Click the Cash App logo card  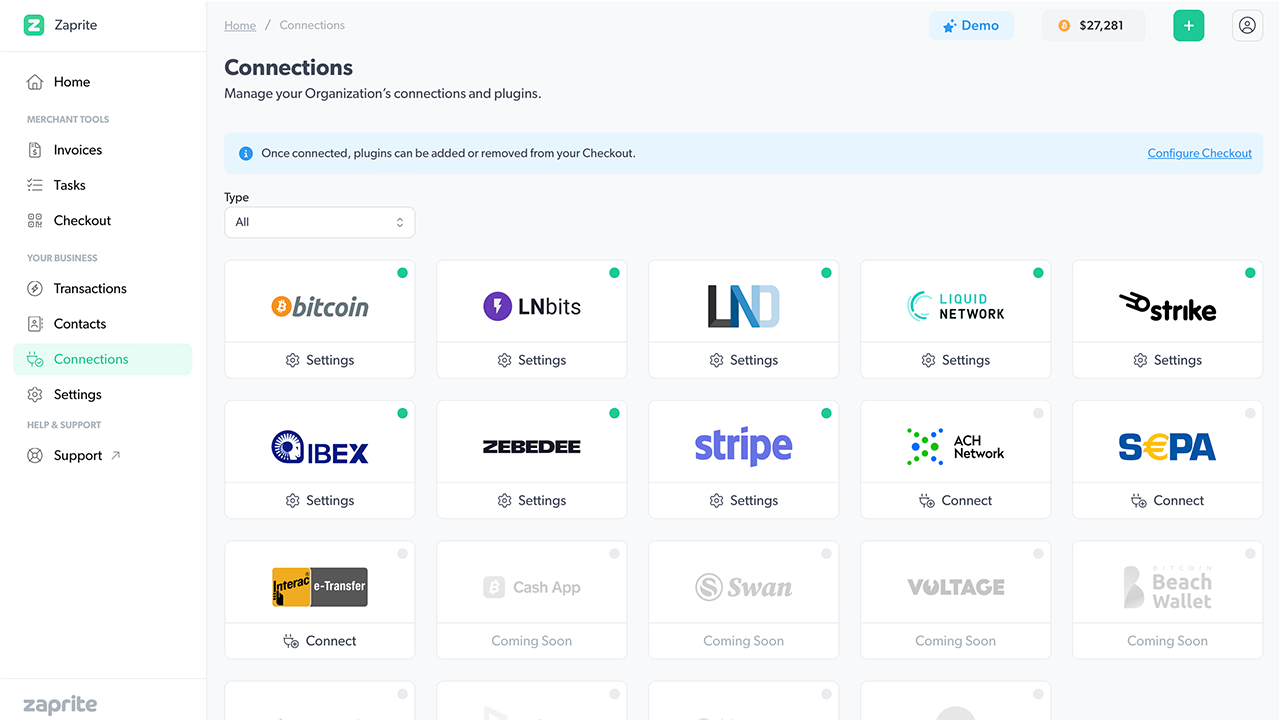[x=532, y=587]
